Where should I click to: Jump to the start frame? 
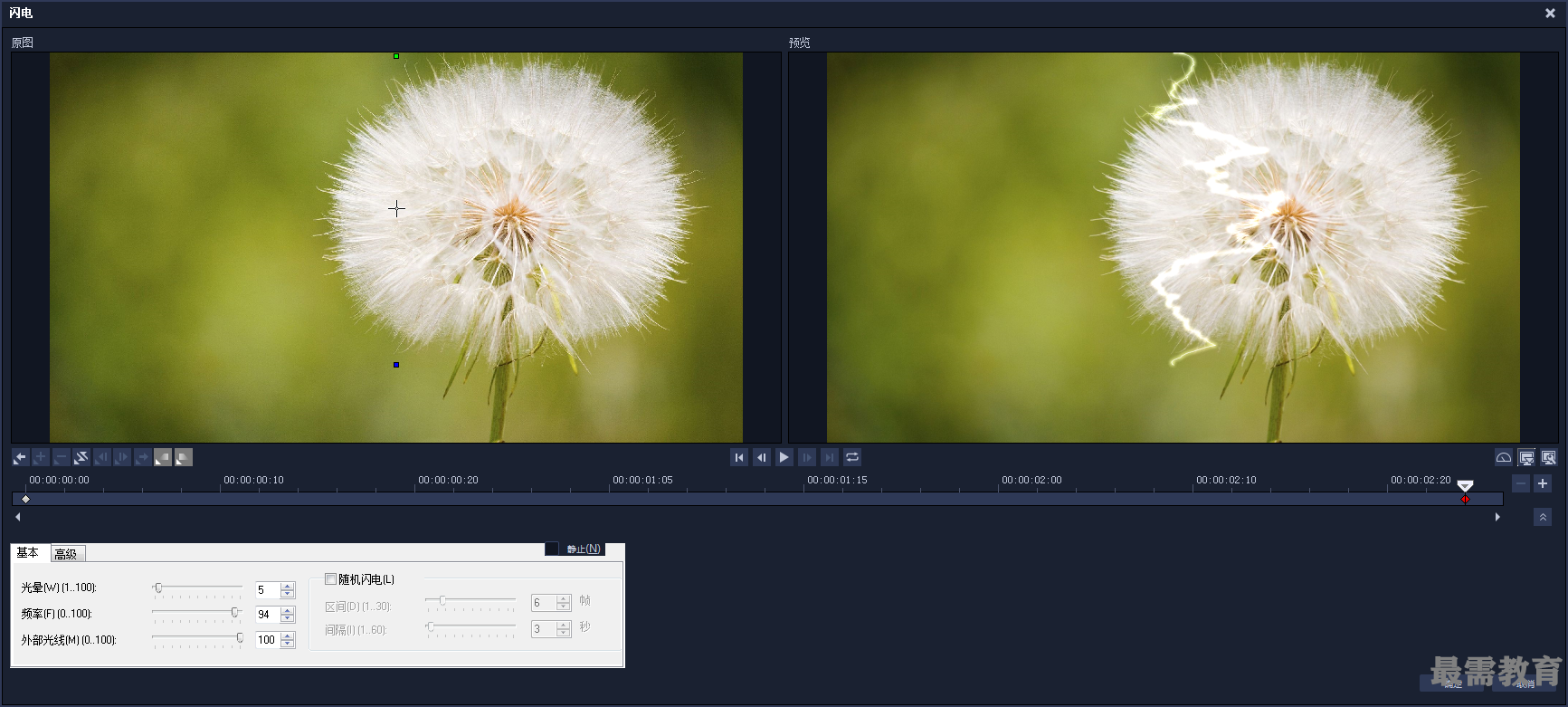coord(739,457)
